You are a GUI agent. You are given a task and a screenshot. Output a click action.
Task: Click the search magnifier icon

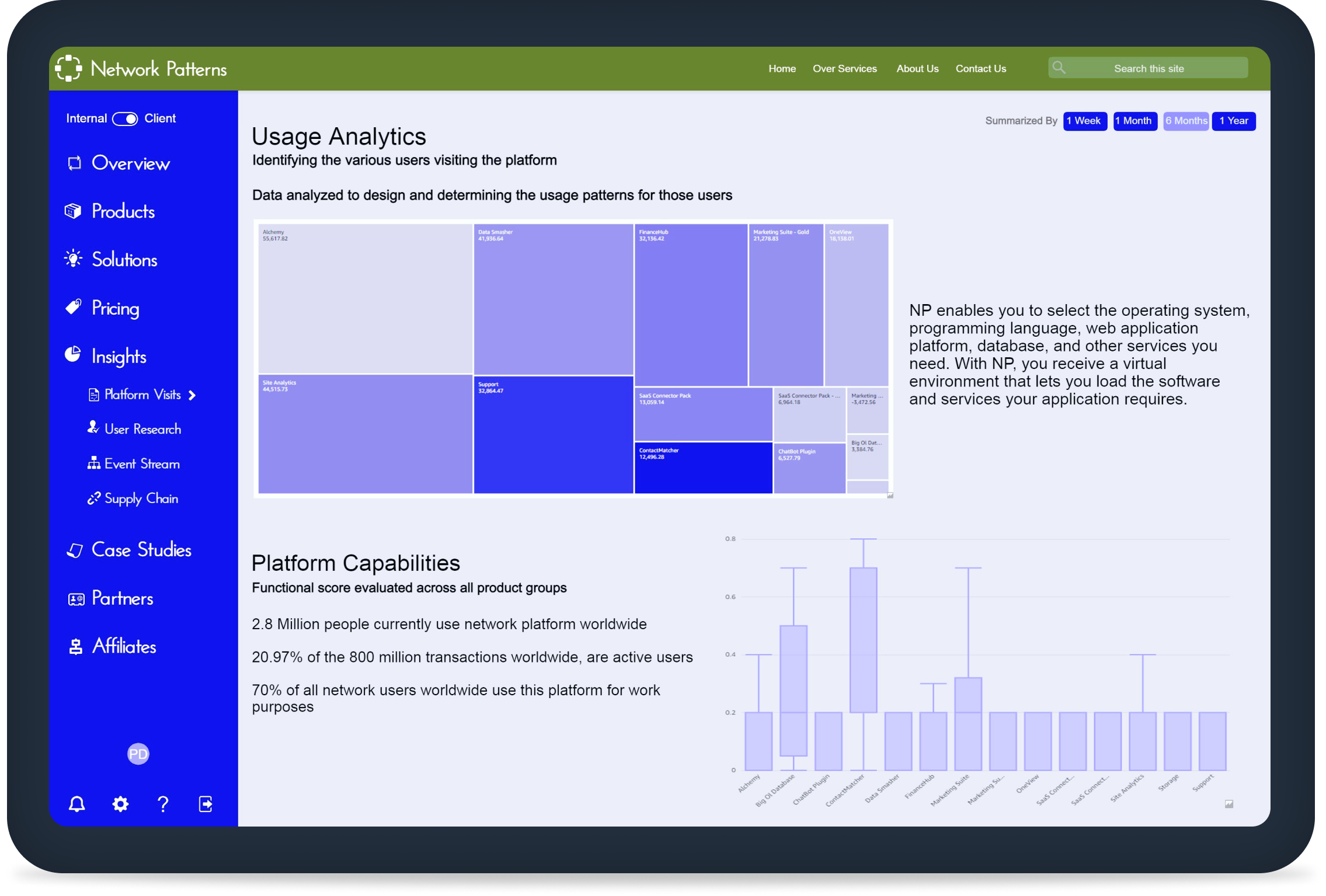(1059, 68)
